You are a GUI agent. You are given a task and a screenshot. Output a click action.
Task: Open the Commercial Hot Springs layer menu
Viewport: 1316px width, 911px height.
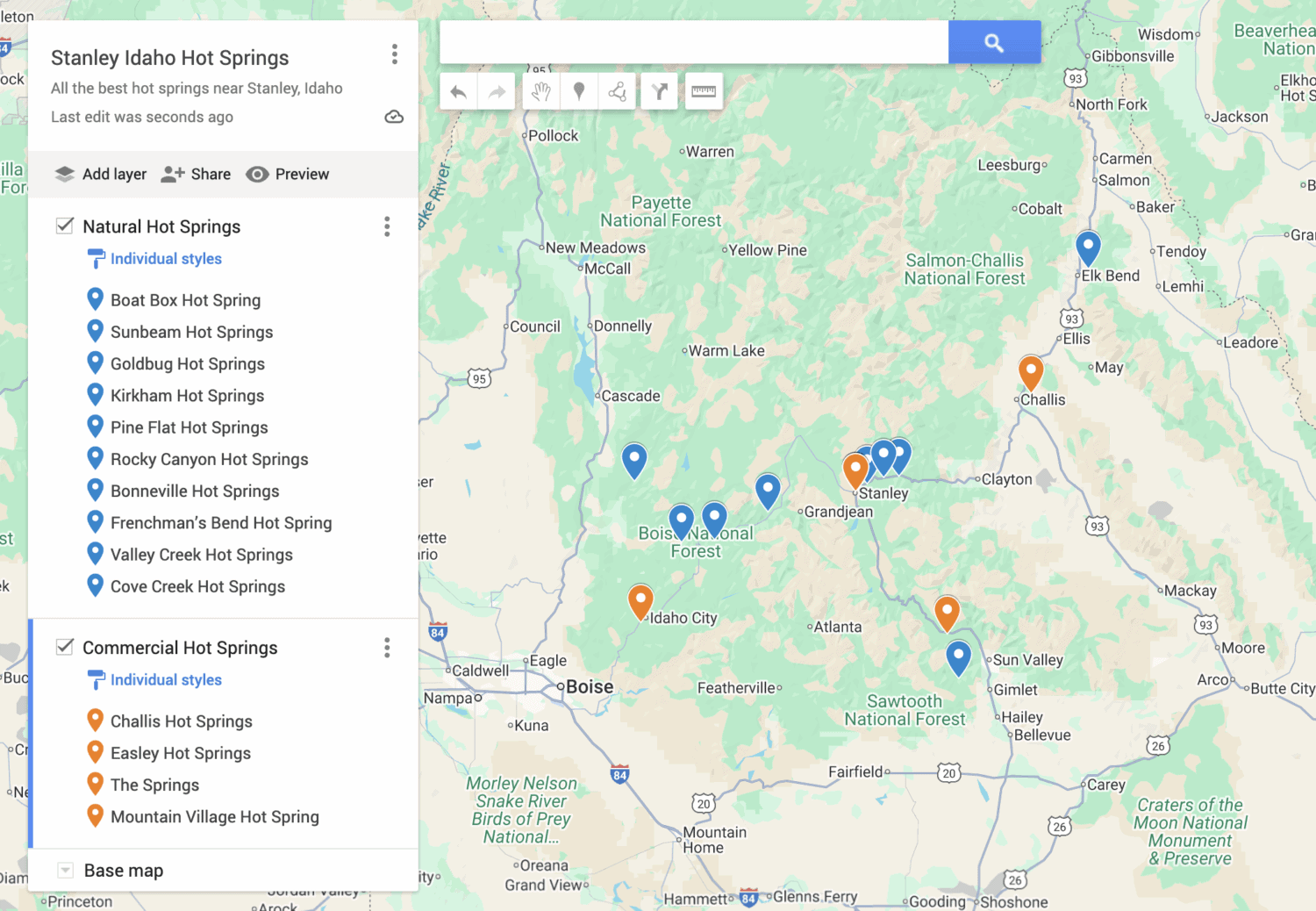386,648
